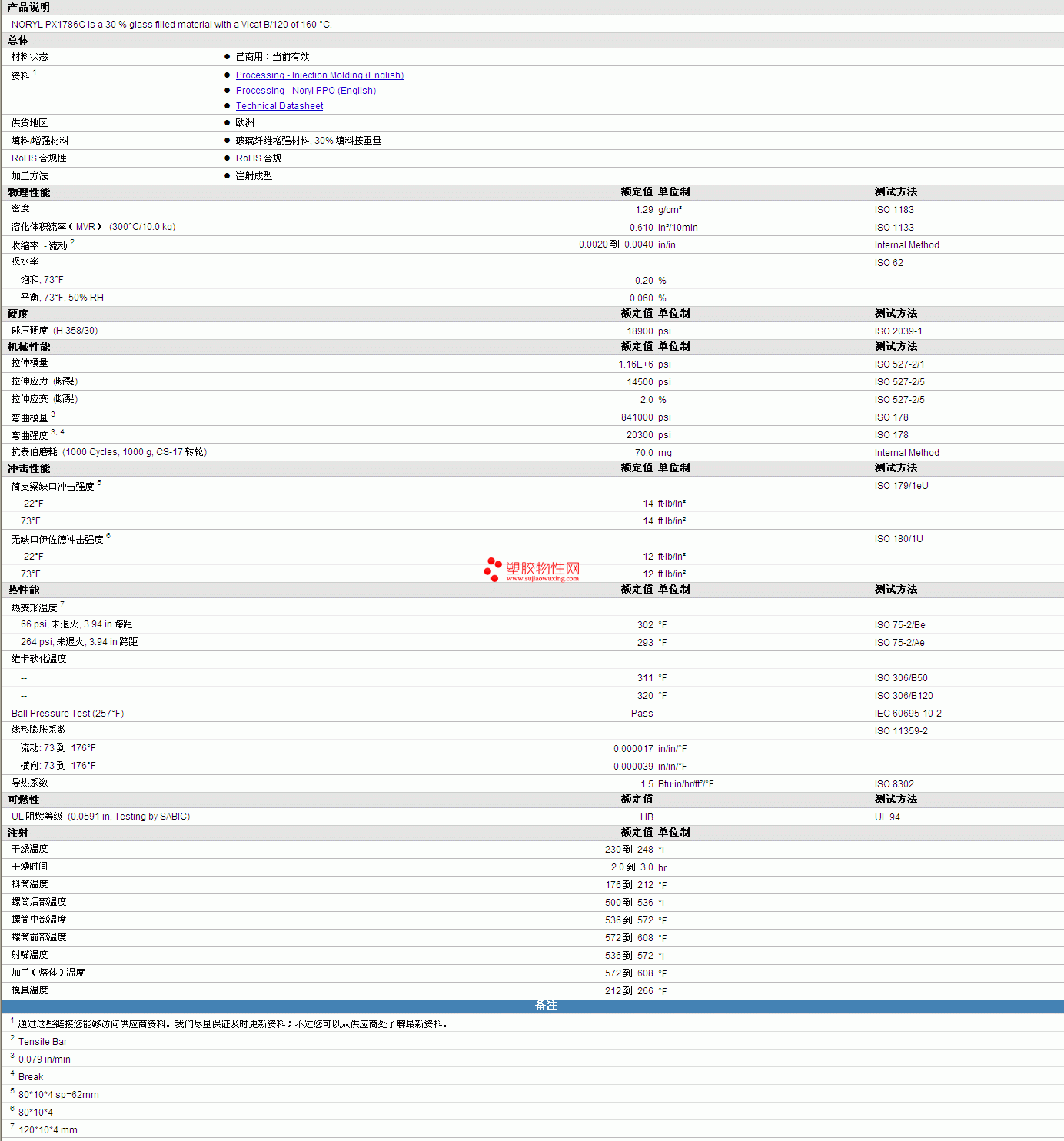Click the Pass result value
Screen dimensions: 1064x1141
coord(642,714)
